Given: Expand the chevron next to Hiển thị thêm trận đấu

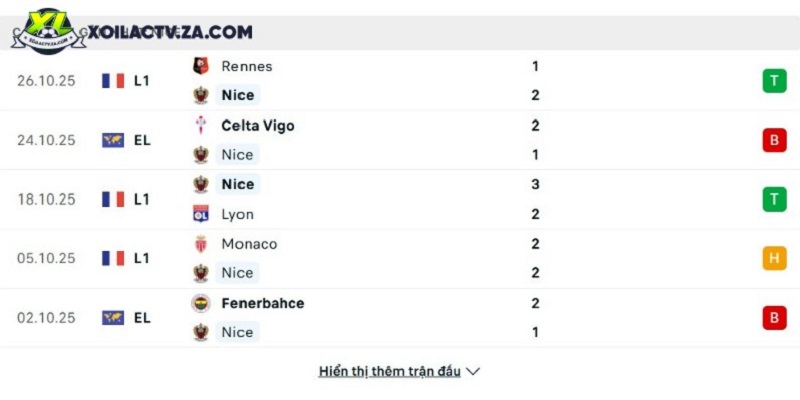Looking at the screenshot, I should [x=473, y=371].
